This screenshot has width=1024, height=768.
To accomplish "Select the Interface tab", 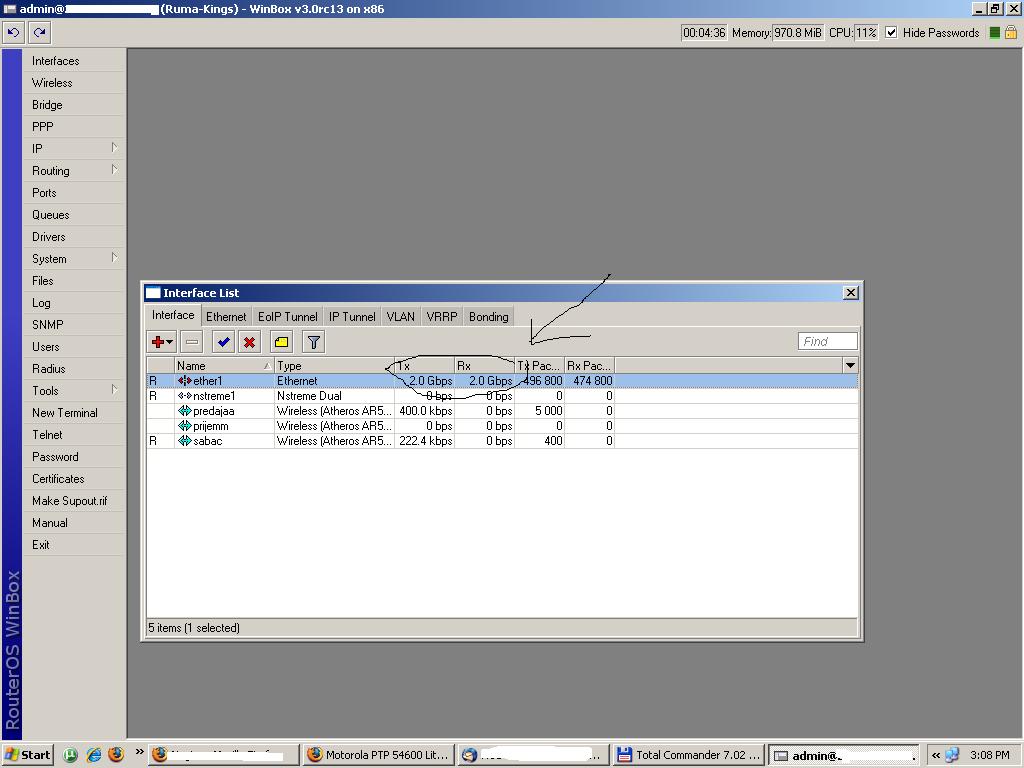I will click(x=173, y=315).
